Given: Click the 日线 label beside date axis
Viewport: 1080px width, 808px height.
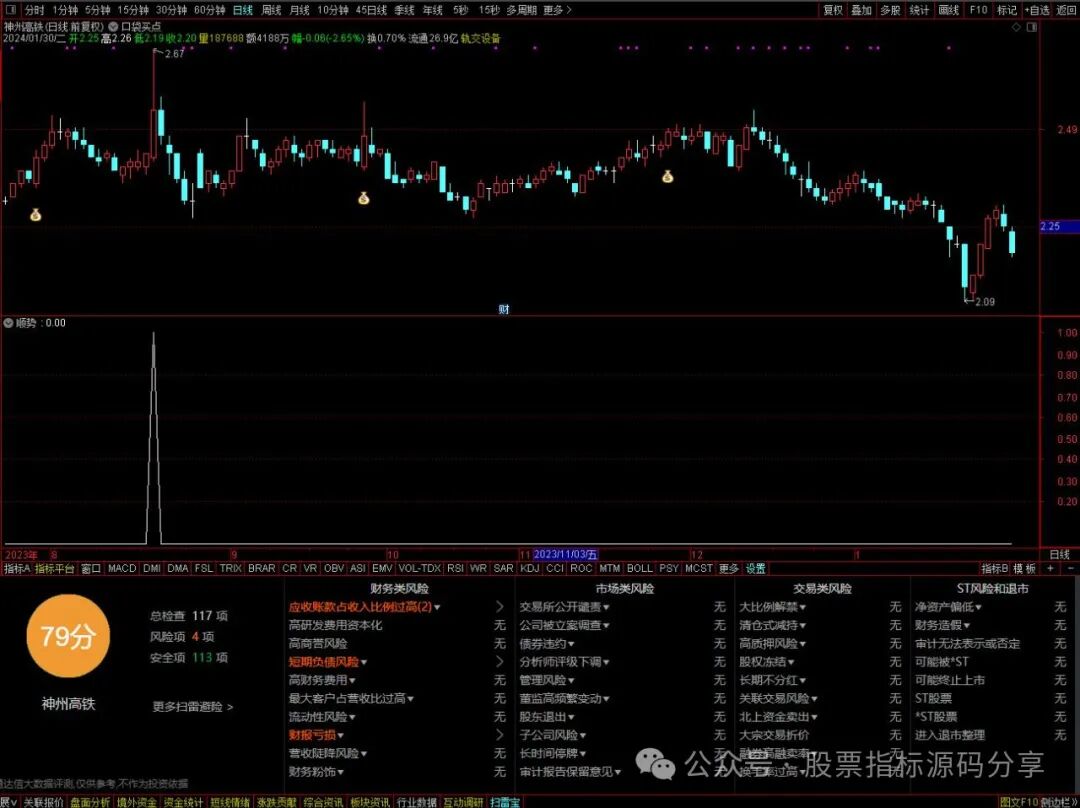Looking at the screenshot, I should click(1059, 555).
